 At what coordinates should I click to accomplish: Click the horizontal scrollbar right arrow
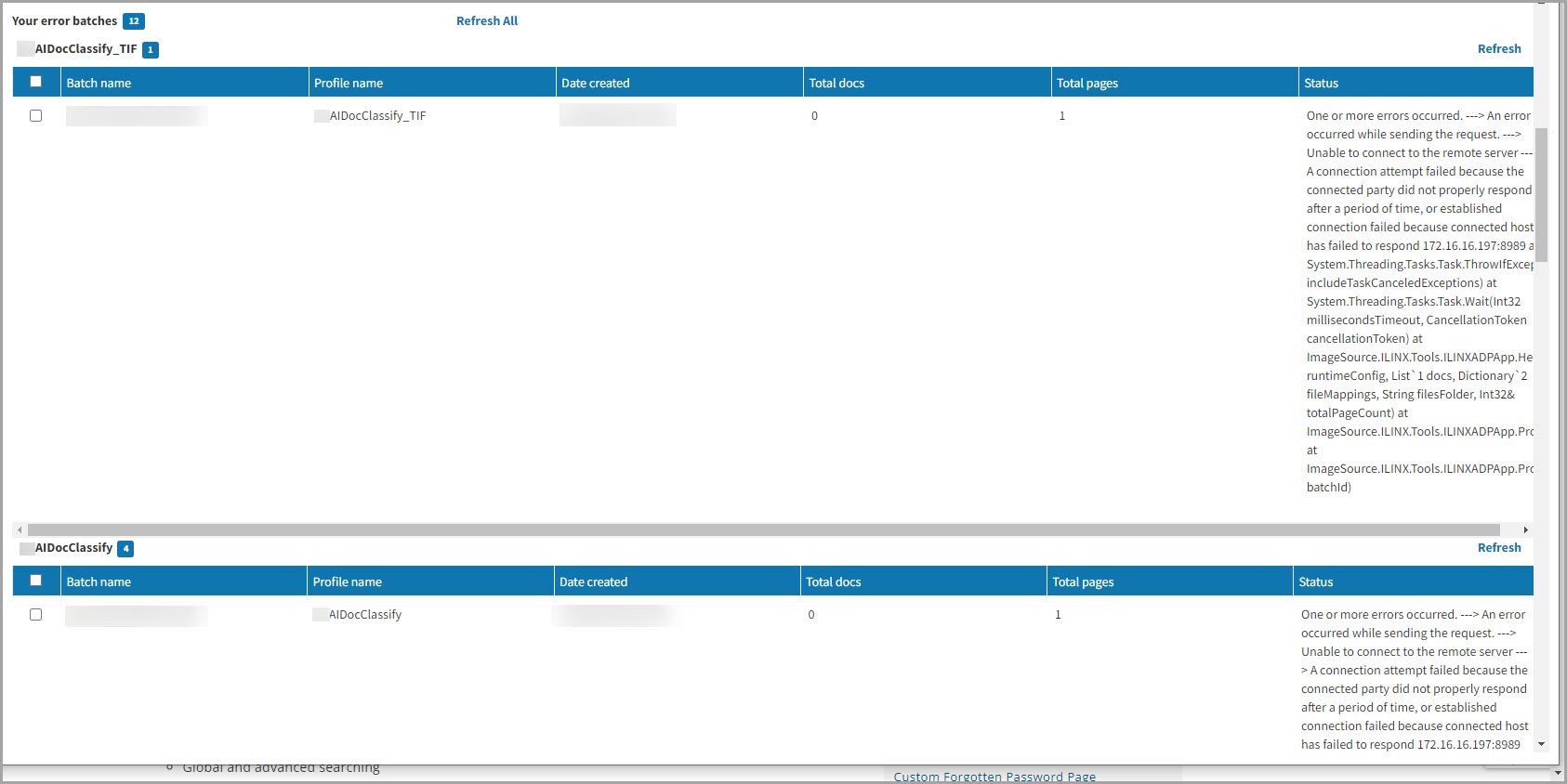coord(1525,529)
